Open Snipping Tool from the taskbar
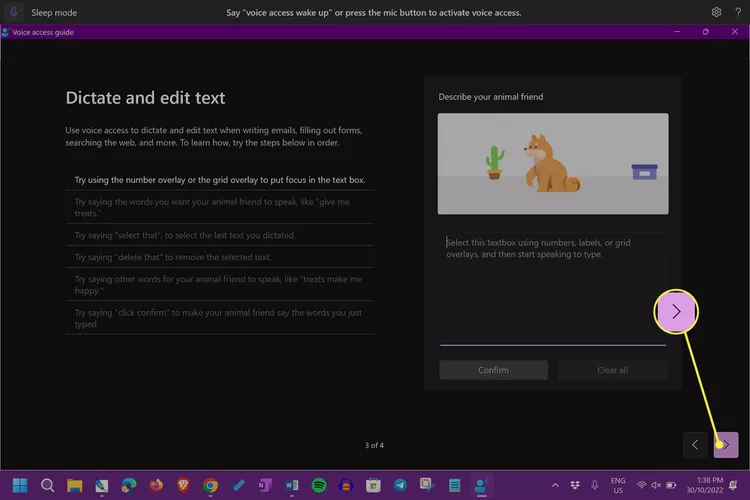Viewport: 750px width, 500px height. click(427, 485)
